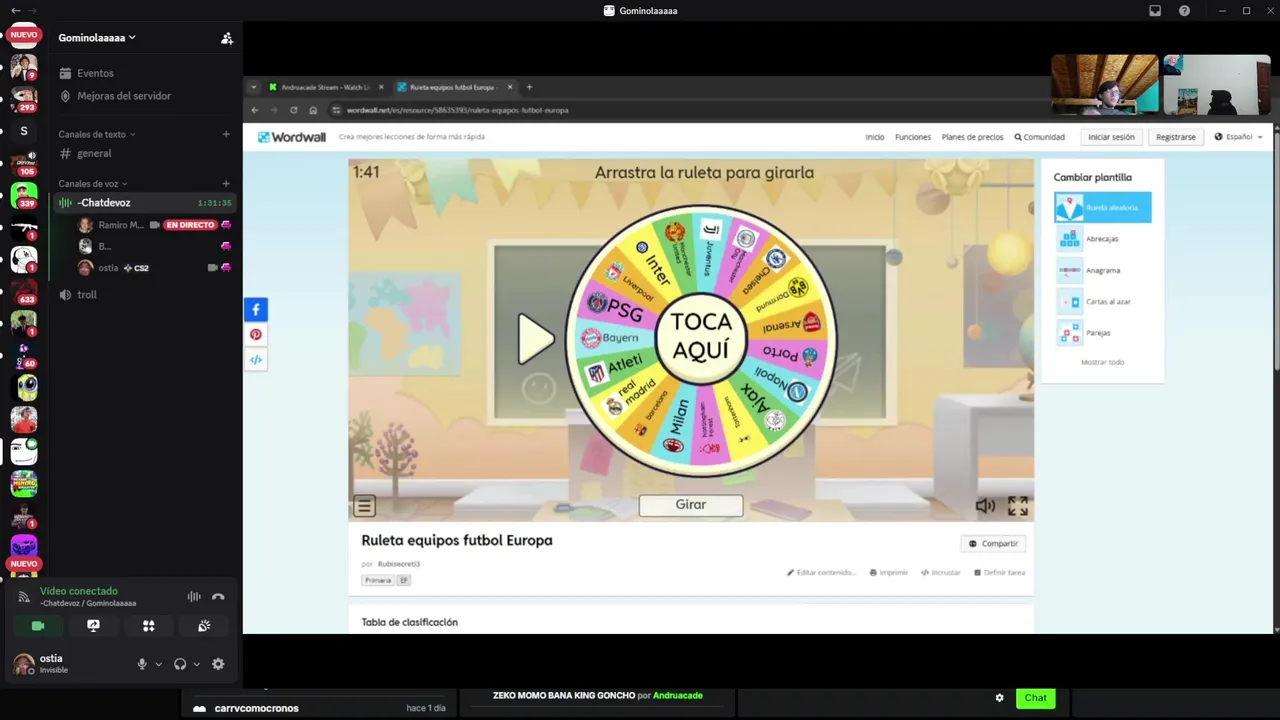
Task: Click TOCA AQUÍ center of wheel
Action: [x=701, y=336]
